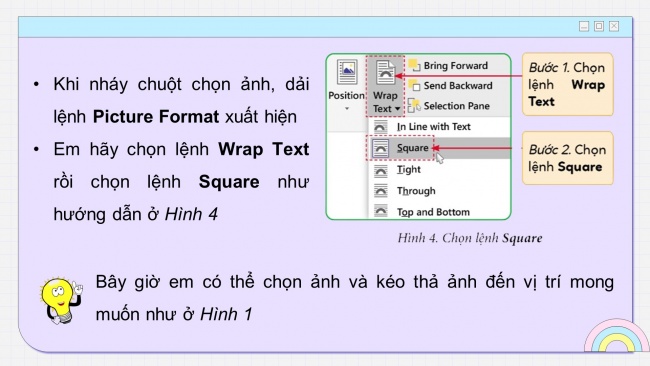Select the Square wrapping option
Viewport: 650px width, 366px height.
[x=412, y=148]
